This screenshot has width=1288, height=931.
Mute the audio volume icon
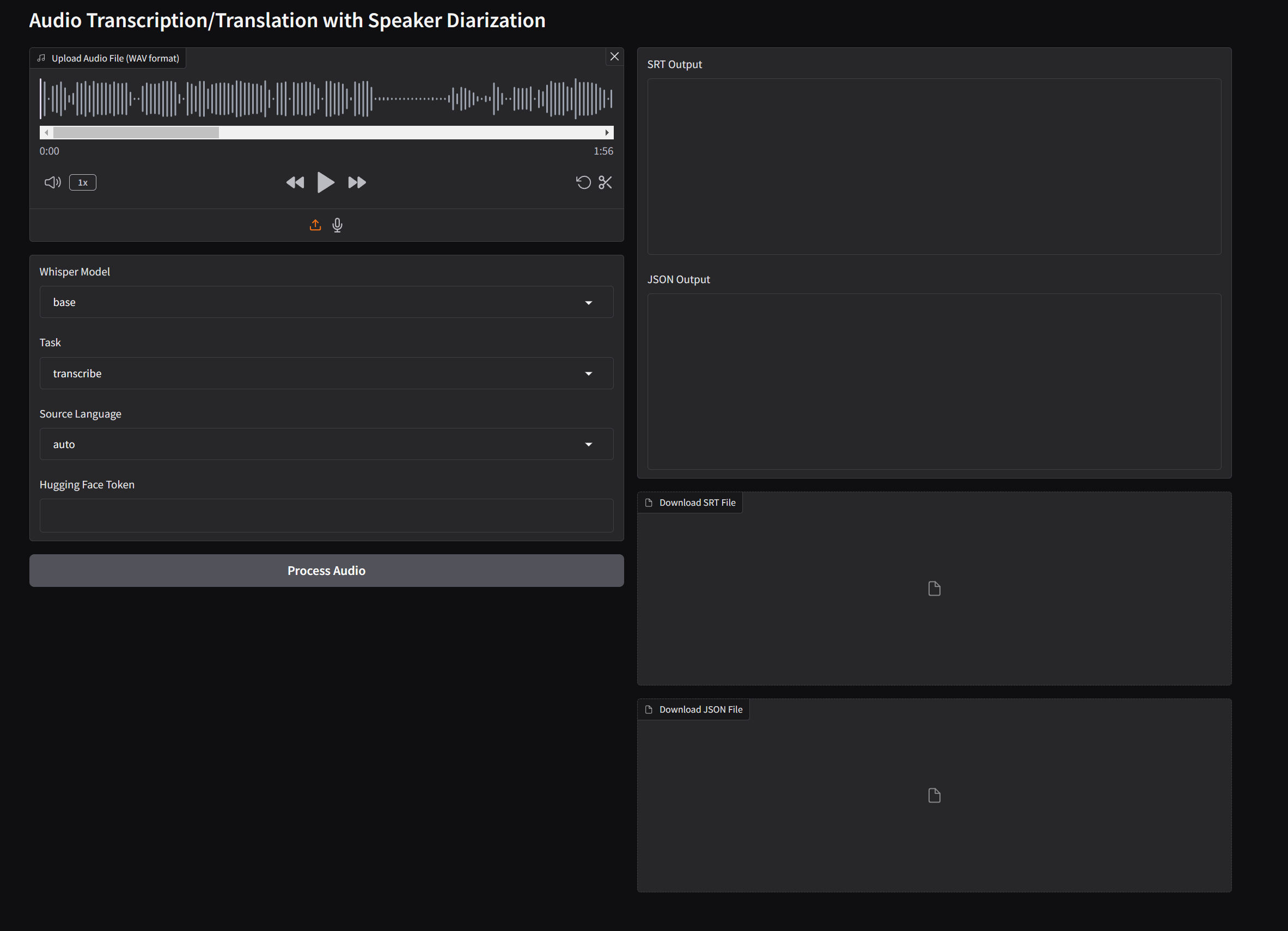[x=52, y=182]
